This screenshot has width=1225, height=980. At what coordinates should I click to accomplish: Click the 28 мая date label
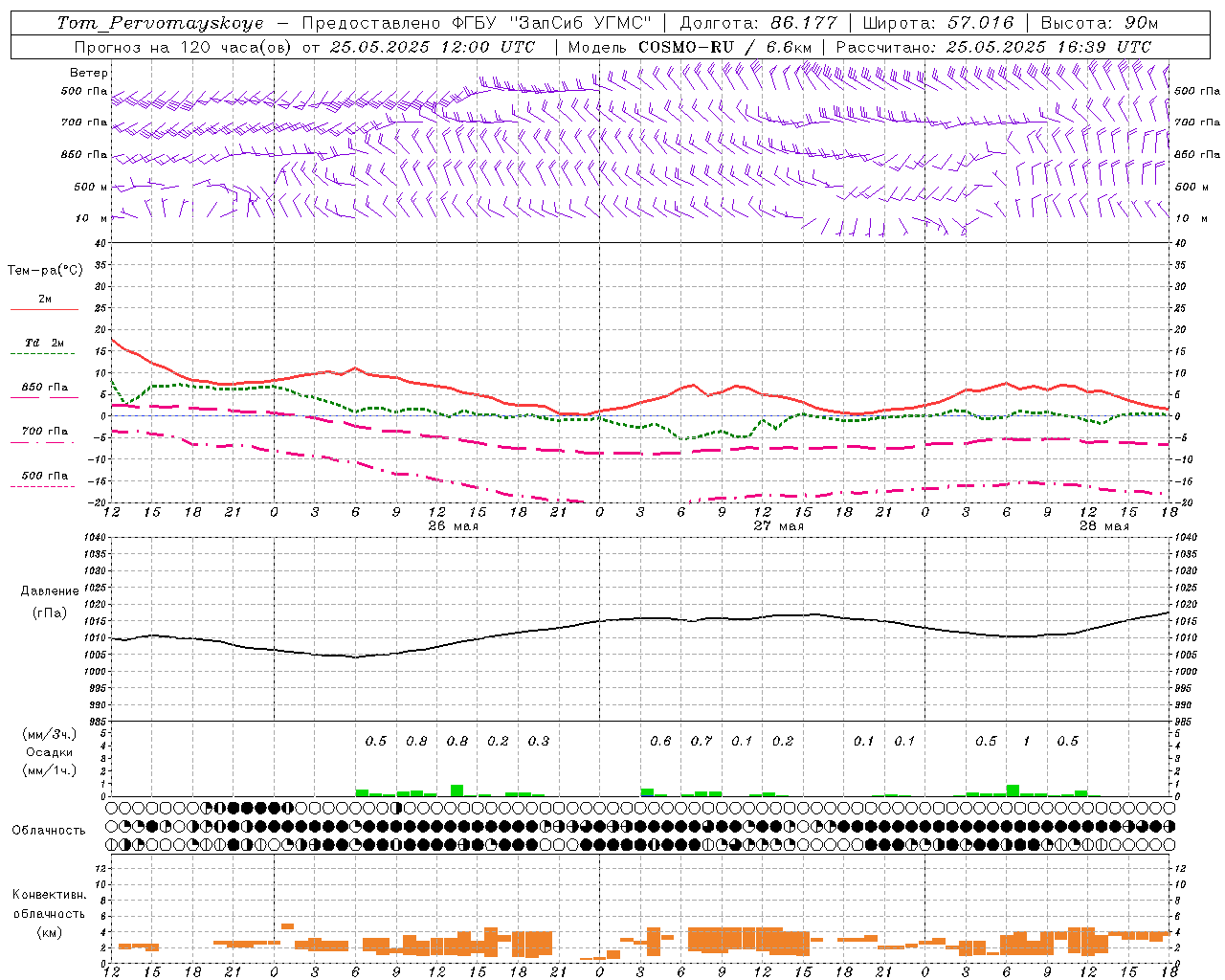[x=1104, y=526]
